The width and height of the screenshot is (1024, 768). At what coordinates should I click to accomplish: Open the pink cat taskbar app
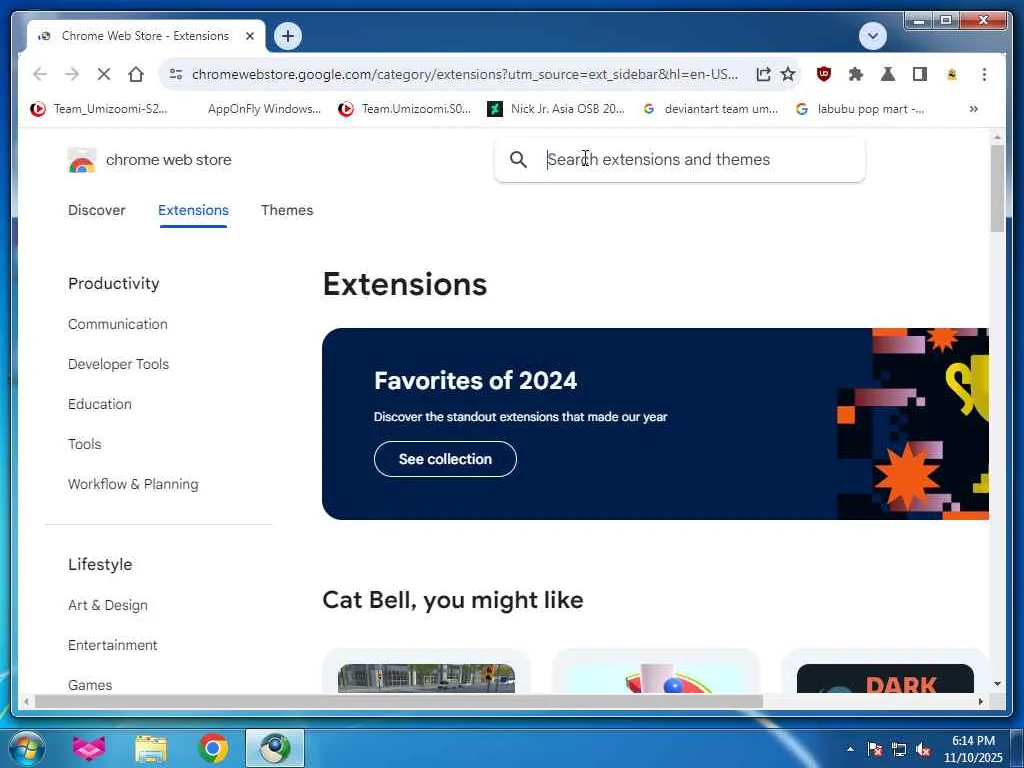tap(89, 749)
